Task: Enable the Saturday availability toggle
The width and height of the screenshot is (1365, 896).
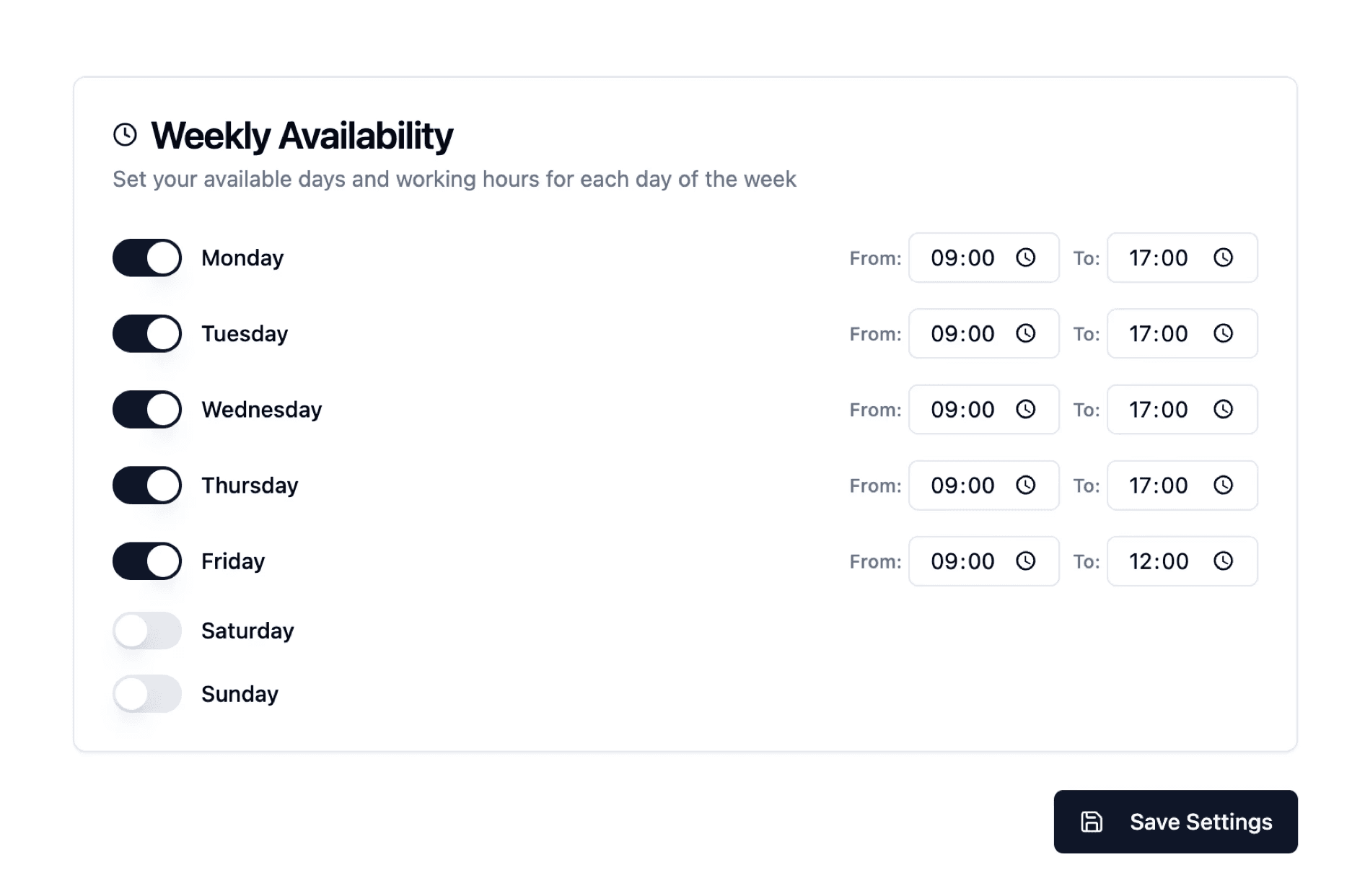Action: pyautogui.click(x=147, y=631)
